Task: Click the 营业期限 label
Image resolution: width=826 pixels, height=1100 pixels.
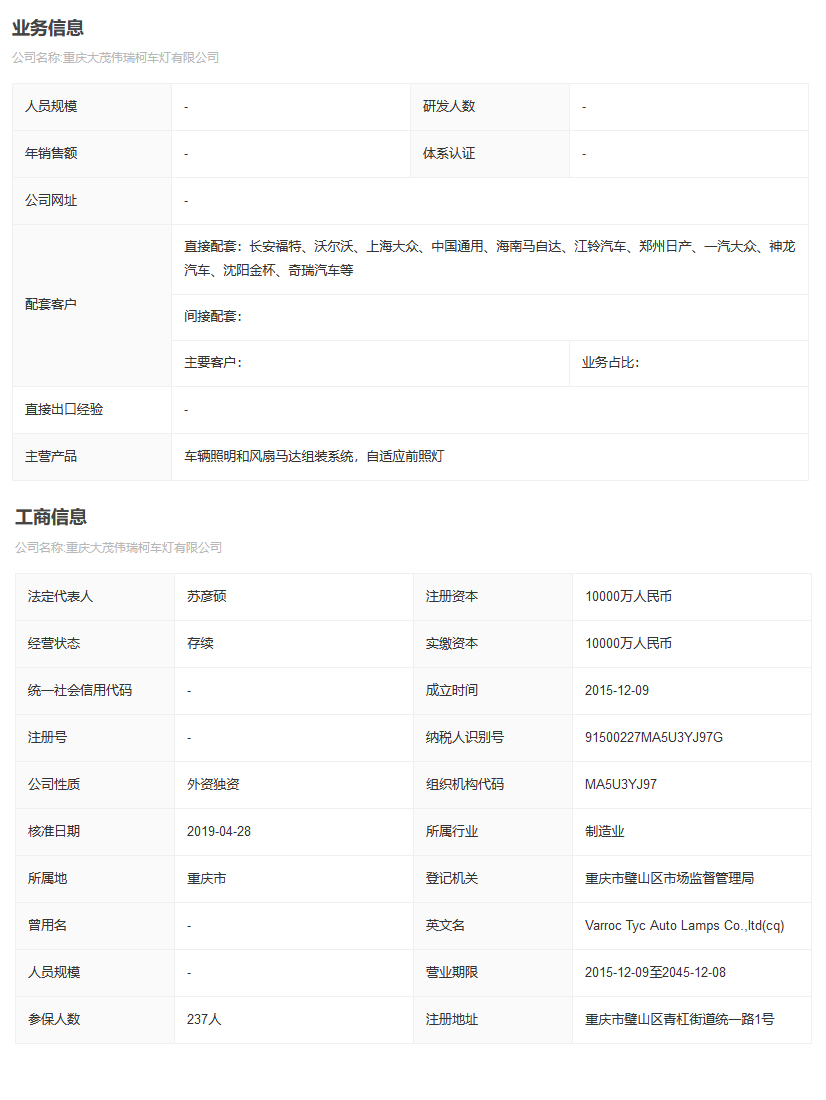Action: [451, 972]
